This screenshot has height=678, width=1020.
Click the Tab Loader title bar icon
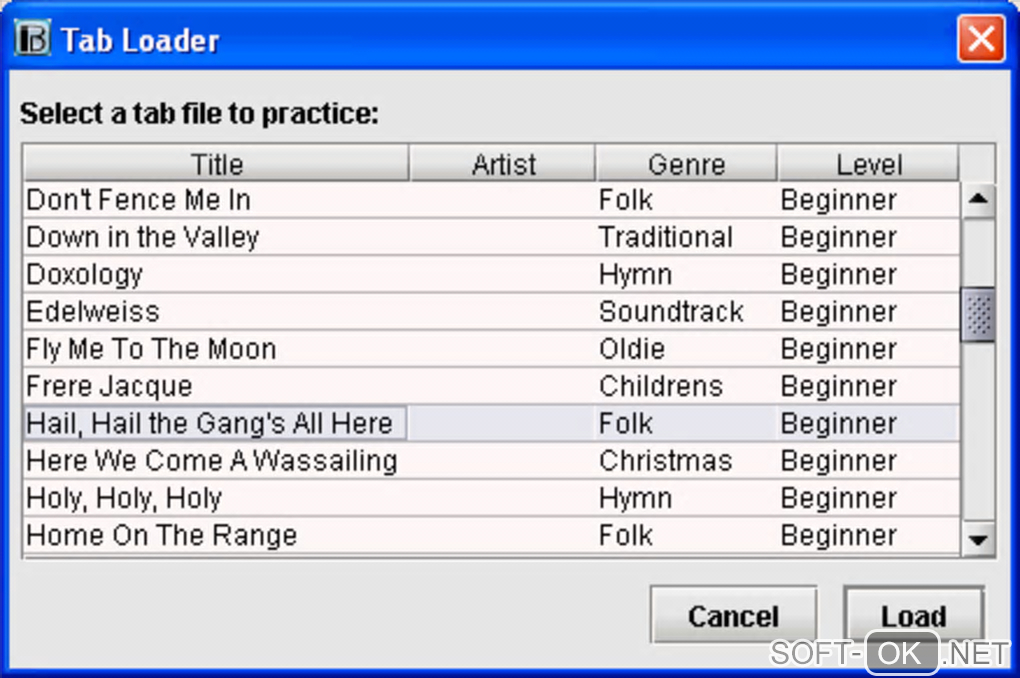[33, 40]
